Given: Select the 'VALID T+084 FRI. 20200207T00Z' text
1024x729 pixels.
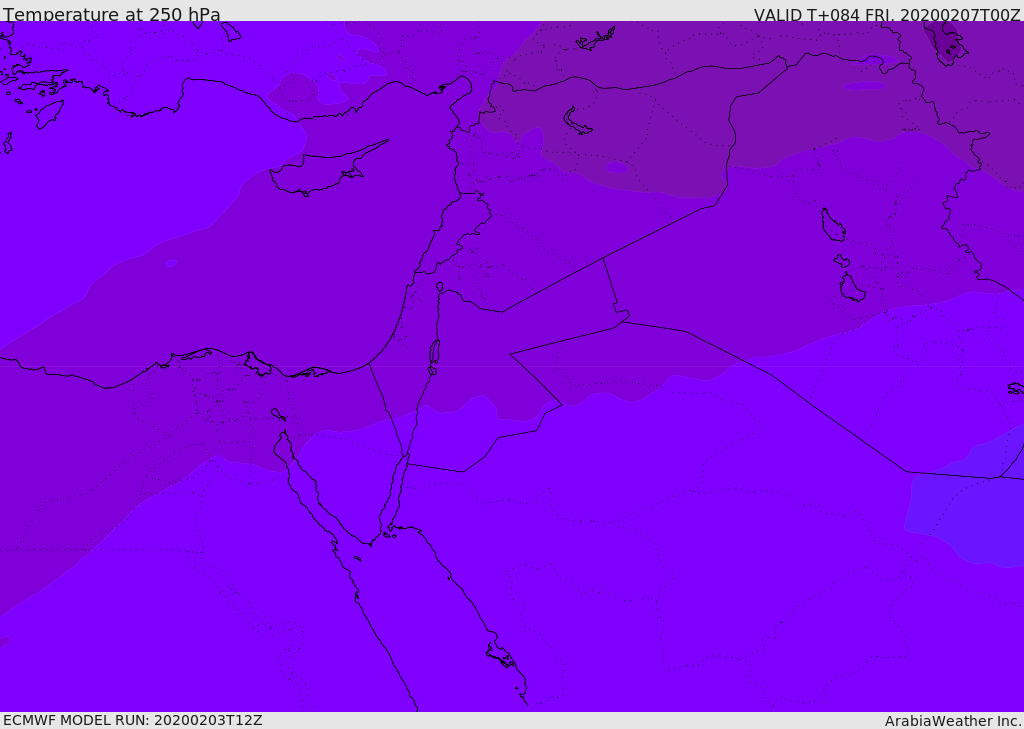Looking at the screenshot, I should 887,15.
